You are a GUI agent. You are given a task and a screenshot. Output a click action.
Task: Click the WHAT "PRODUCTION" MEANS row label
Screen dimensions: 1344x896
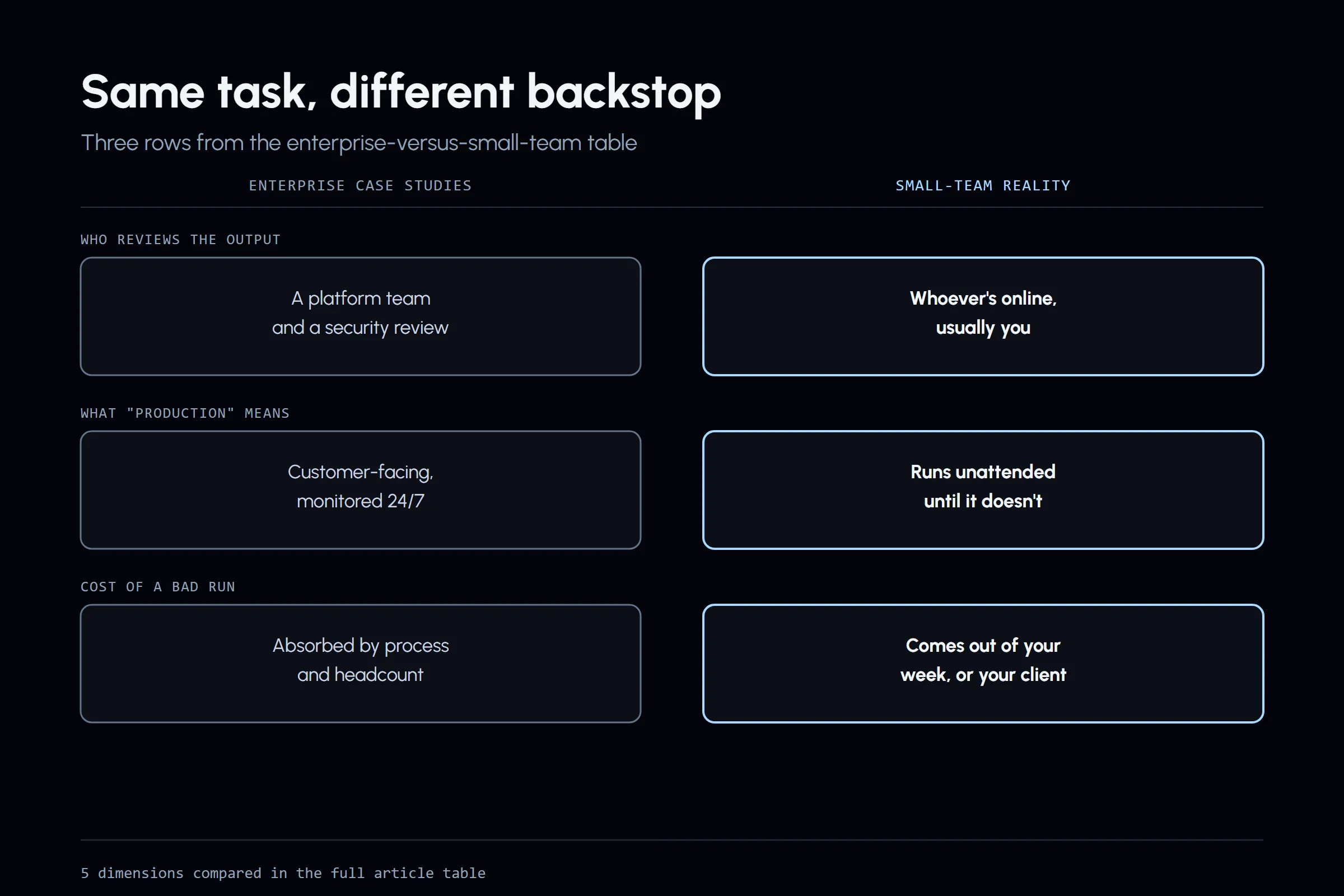pos(185,413)
